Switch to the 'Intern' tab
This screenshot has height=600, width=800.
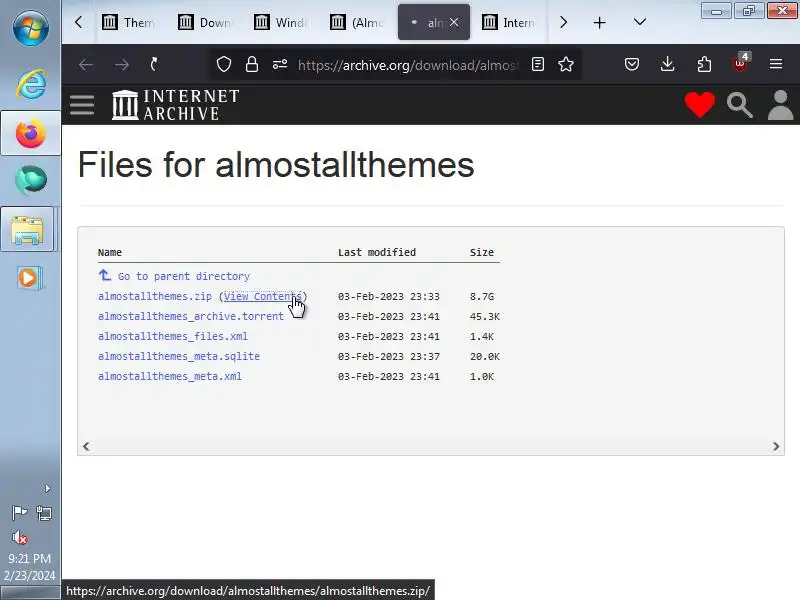[509, 22]
